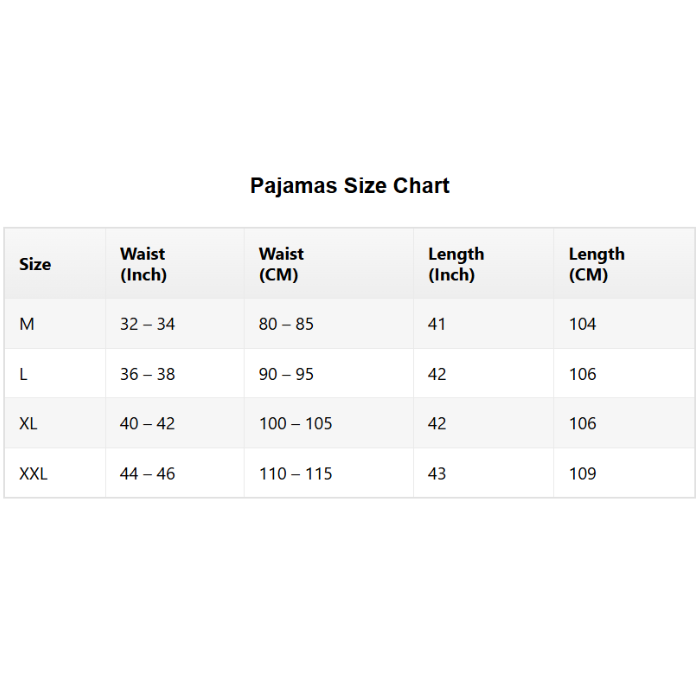700x700 pixels.
Task: Select the 36 – 38 waist cell
Action: pos(147,374)
